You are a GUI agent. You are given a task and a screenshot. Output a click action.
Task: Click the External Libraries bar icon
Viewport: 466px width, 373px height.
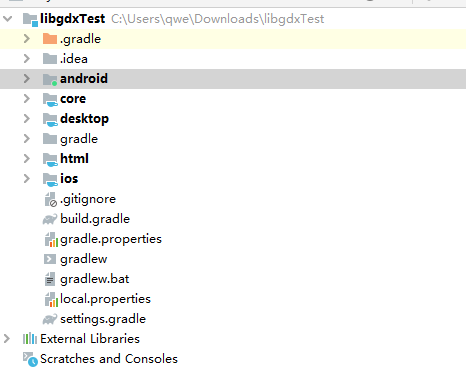point(30,339)
